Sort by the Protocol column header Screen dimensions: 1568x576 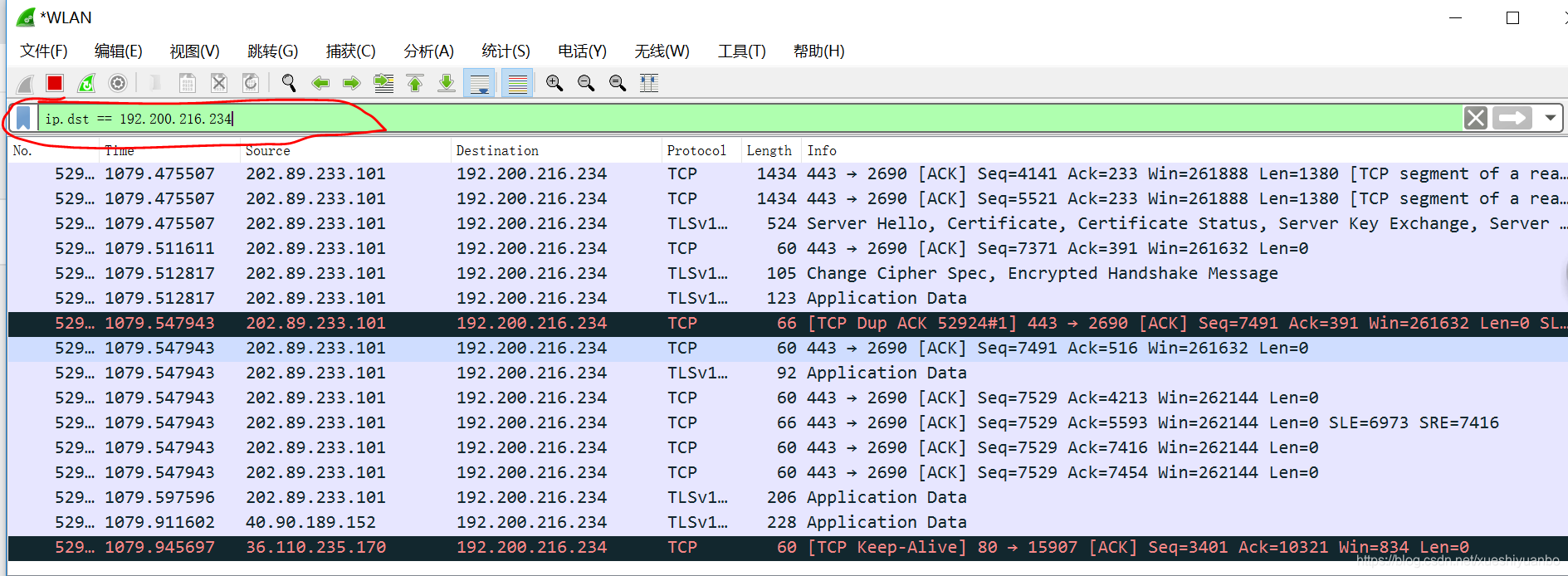(x=701, y=150)
